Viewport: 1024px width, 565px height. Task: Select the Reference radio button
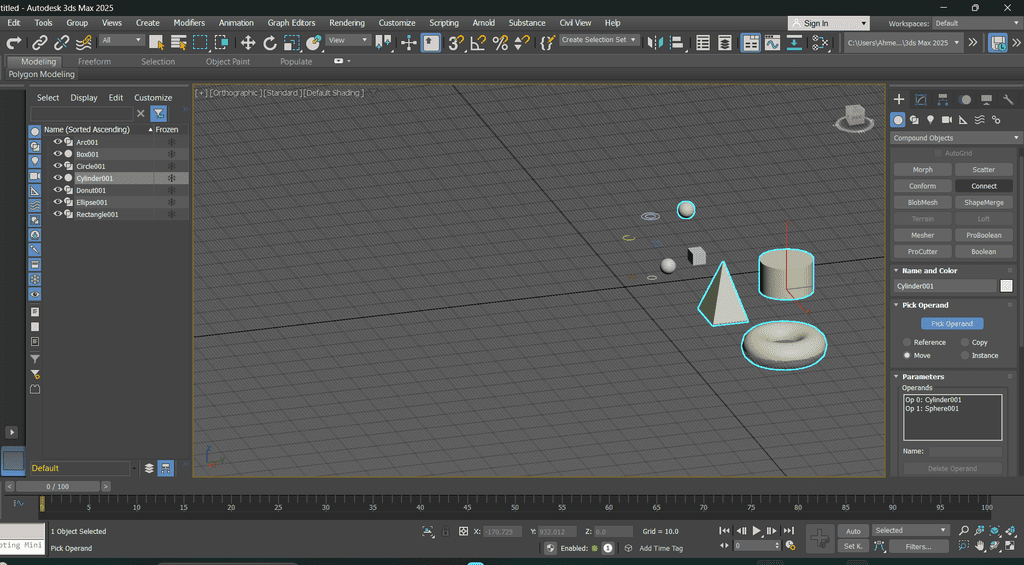tap(907, 342)
